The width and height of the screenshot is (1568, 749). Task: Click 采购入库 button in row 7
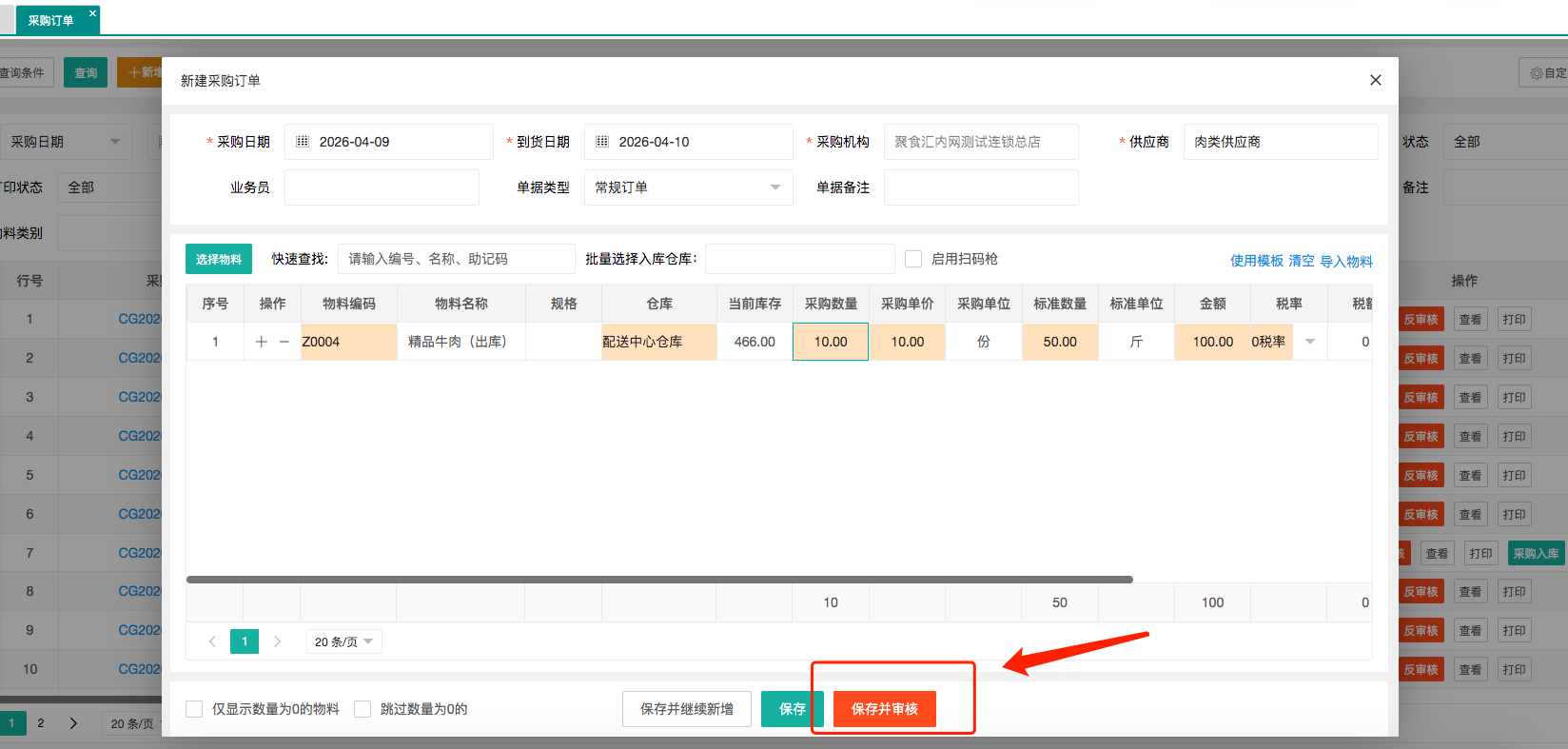point(1536,553)
